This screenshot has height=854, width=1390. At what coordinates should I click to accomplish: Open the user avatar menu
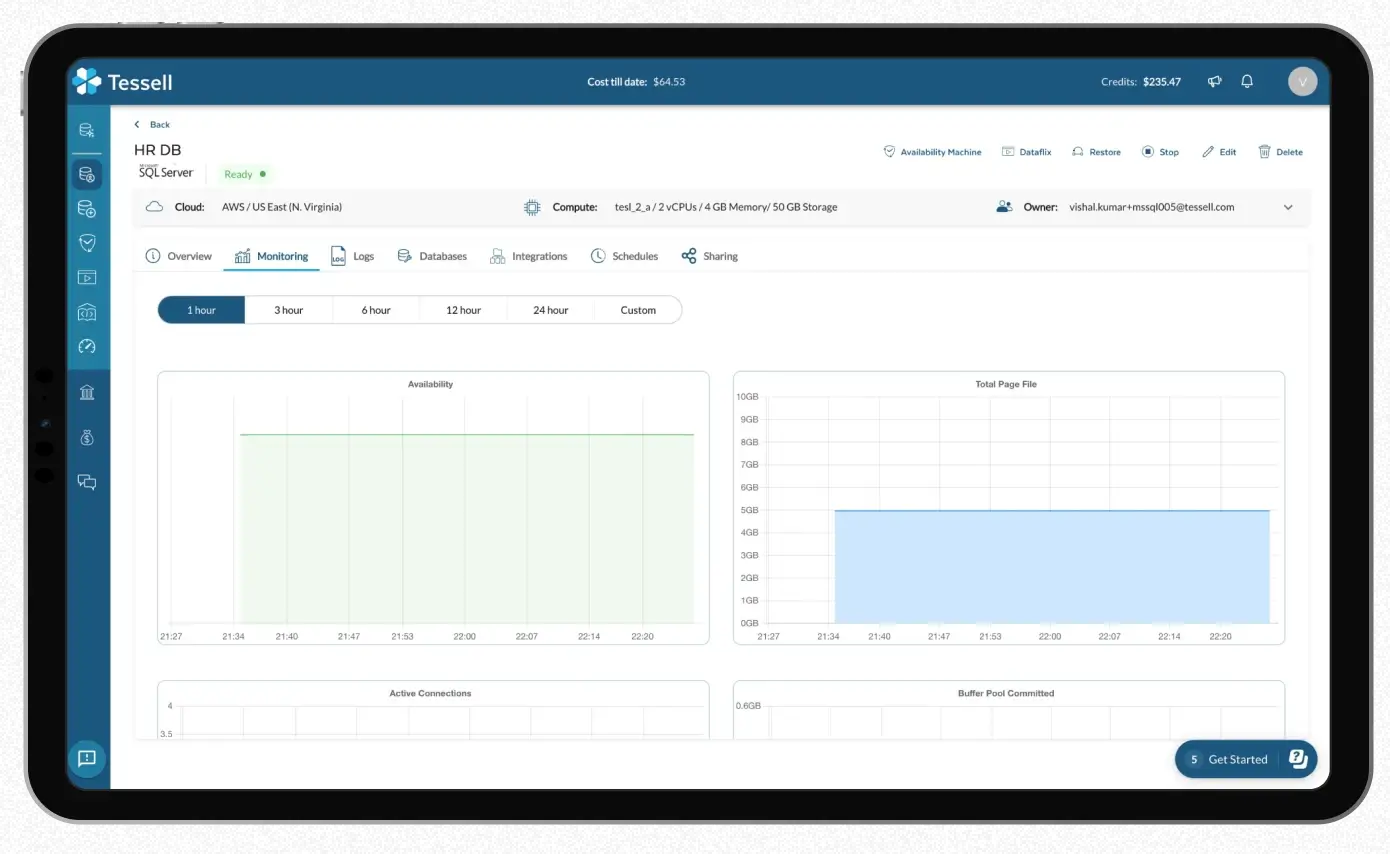pyautogui.click(x=1302, y=81)
